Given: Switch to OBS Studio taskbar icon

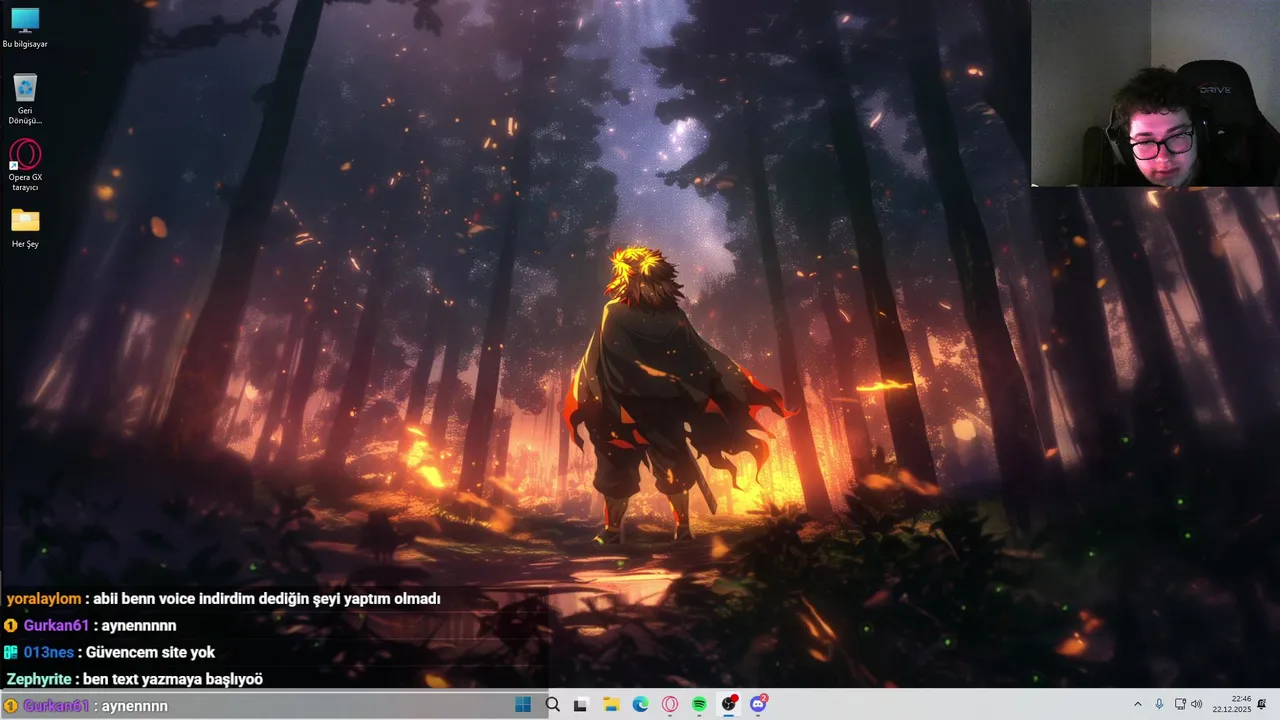Looking at the screenshot, I should click(x=729, y=704).
